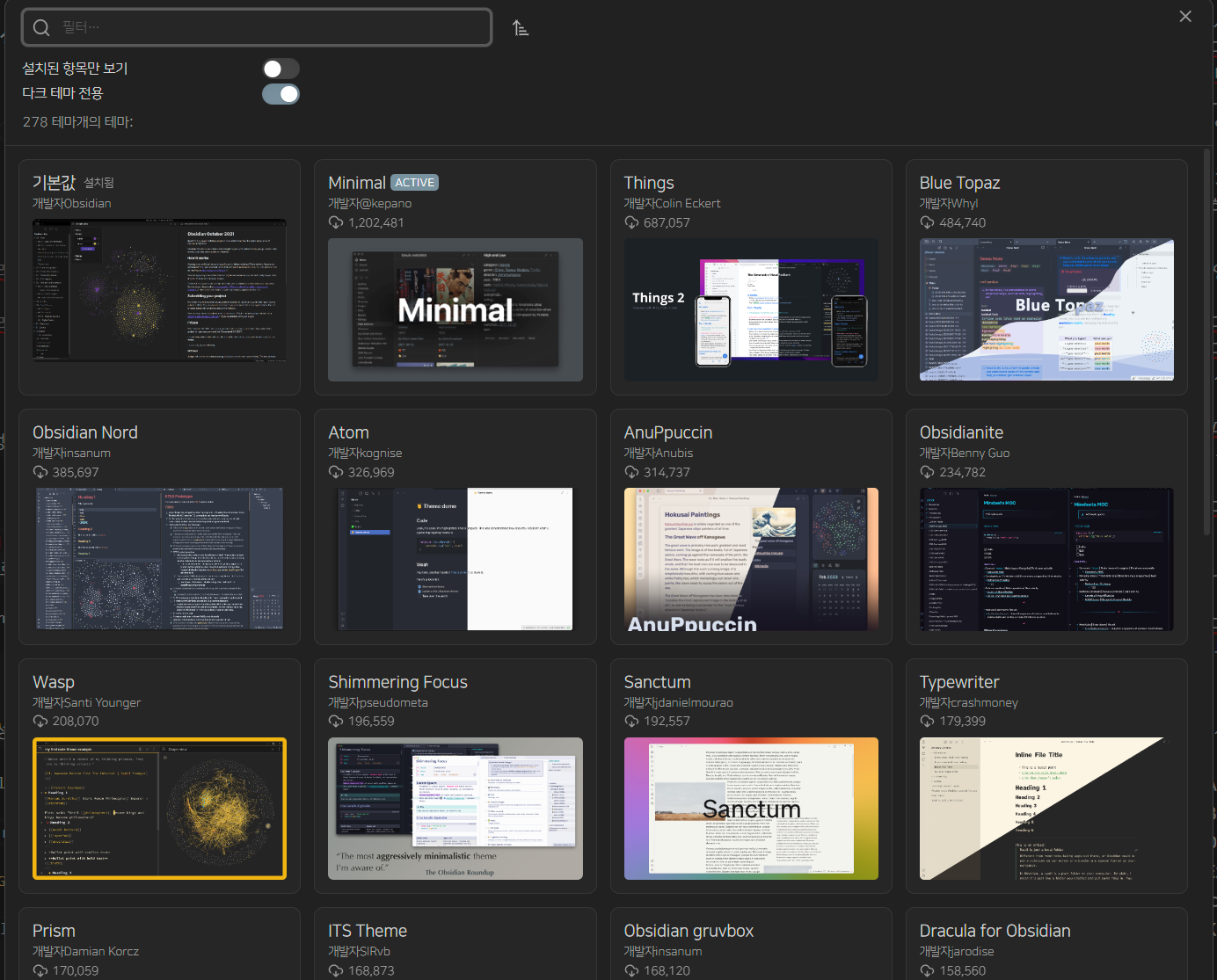1217x980 pixels.
Task: Click download icon beside 168,873 on ITS Theme
Action: [336, 970]
